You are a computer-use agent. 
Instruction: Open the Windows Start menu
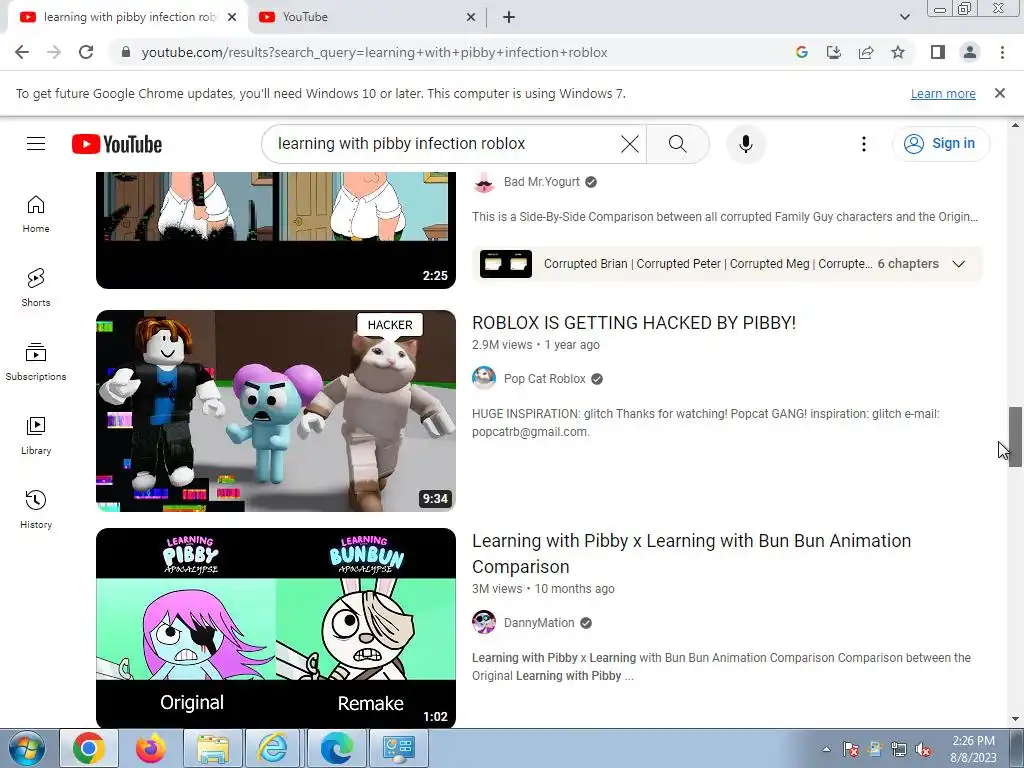click(27, 749)
